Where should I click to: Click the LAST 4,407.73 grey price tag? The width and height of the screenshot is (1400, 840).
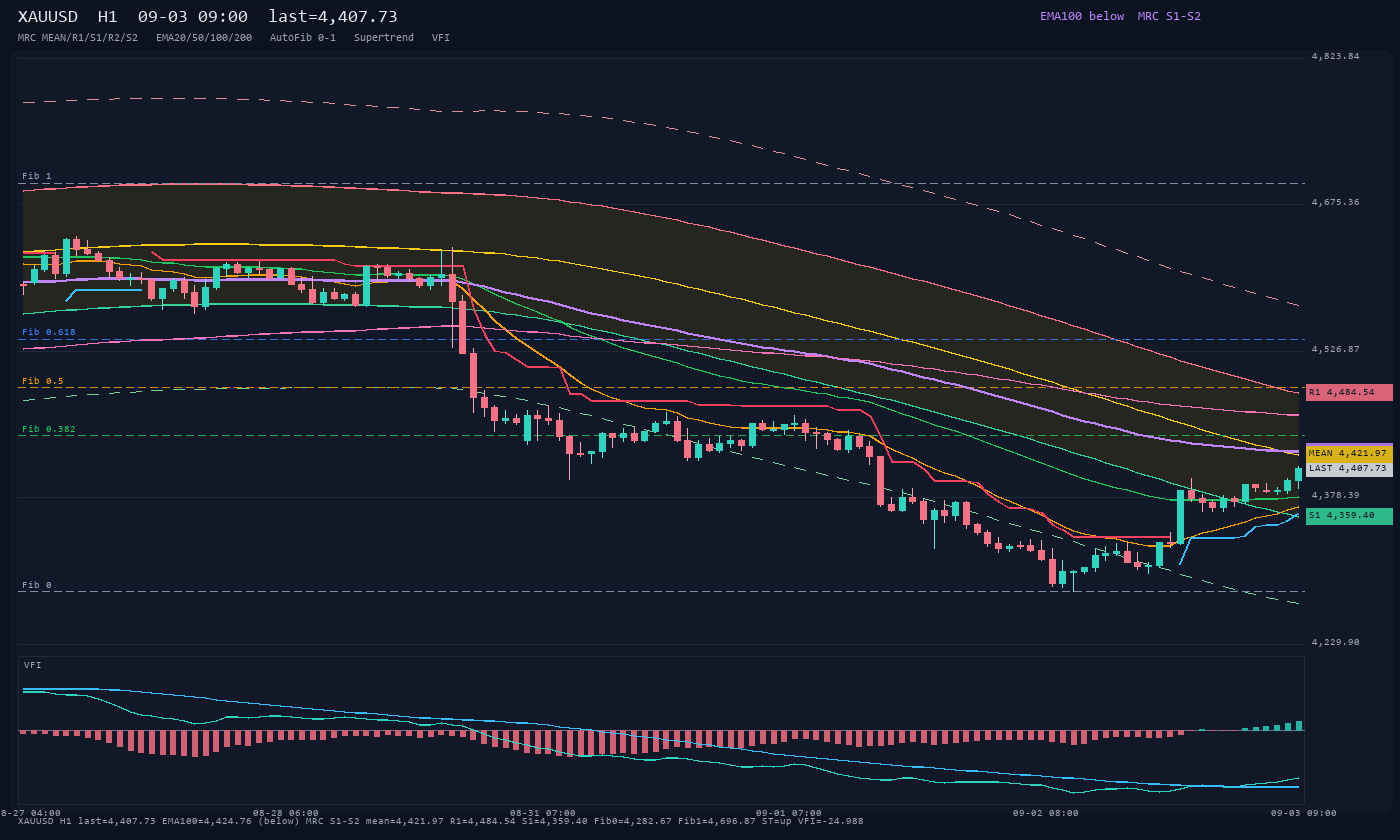1349,468
